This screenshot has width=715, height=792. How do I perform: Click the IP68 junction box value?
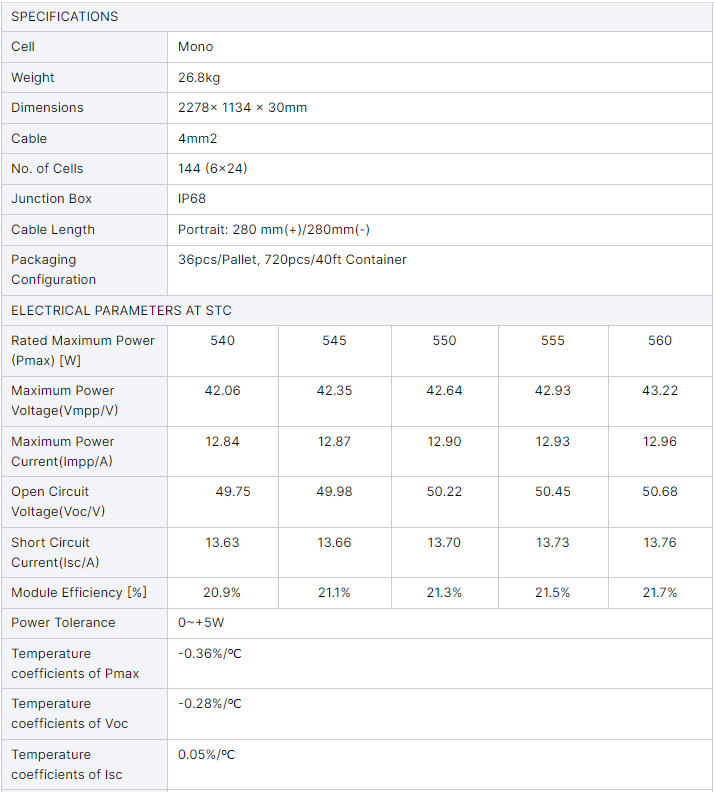tap(192, 199)
